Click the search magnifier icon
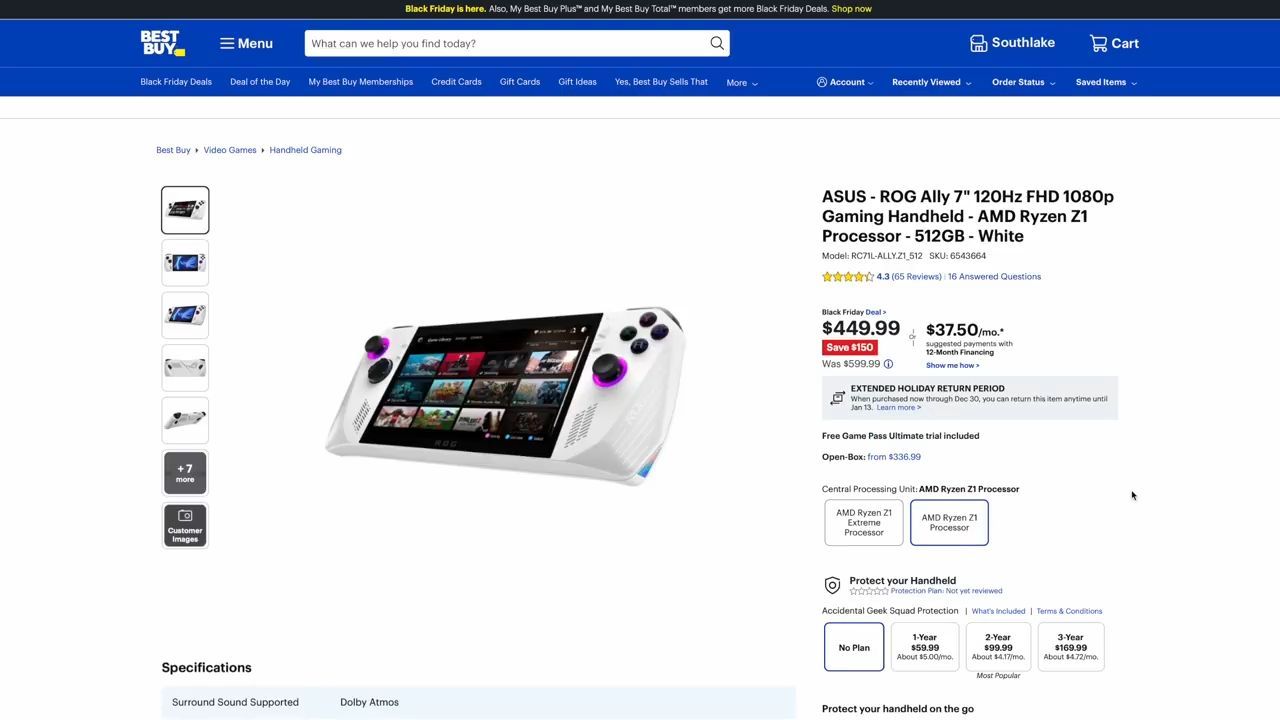Image resolution: width=1280 pixels, height=720 pixels. (717, 43)
